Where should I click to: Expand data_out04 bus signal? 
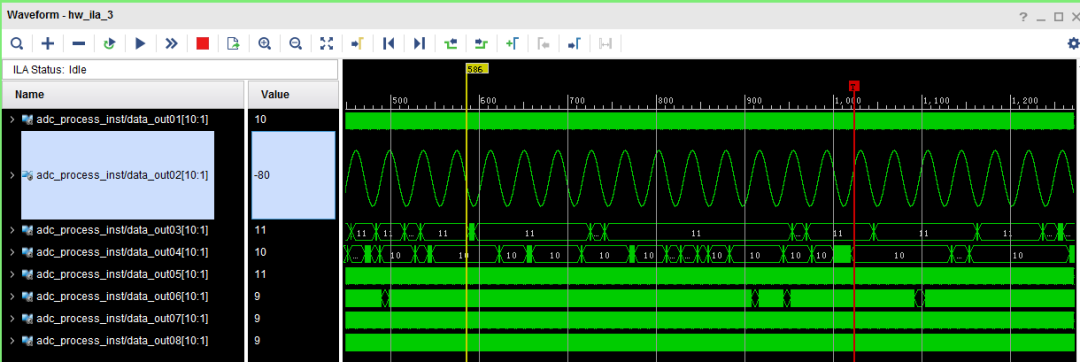click(x=11, y=252)
